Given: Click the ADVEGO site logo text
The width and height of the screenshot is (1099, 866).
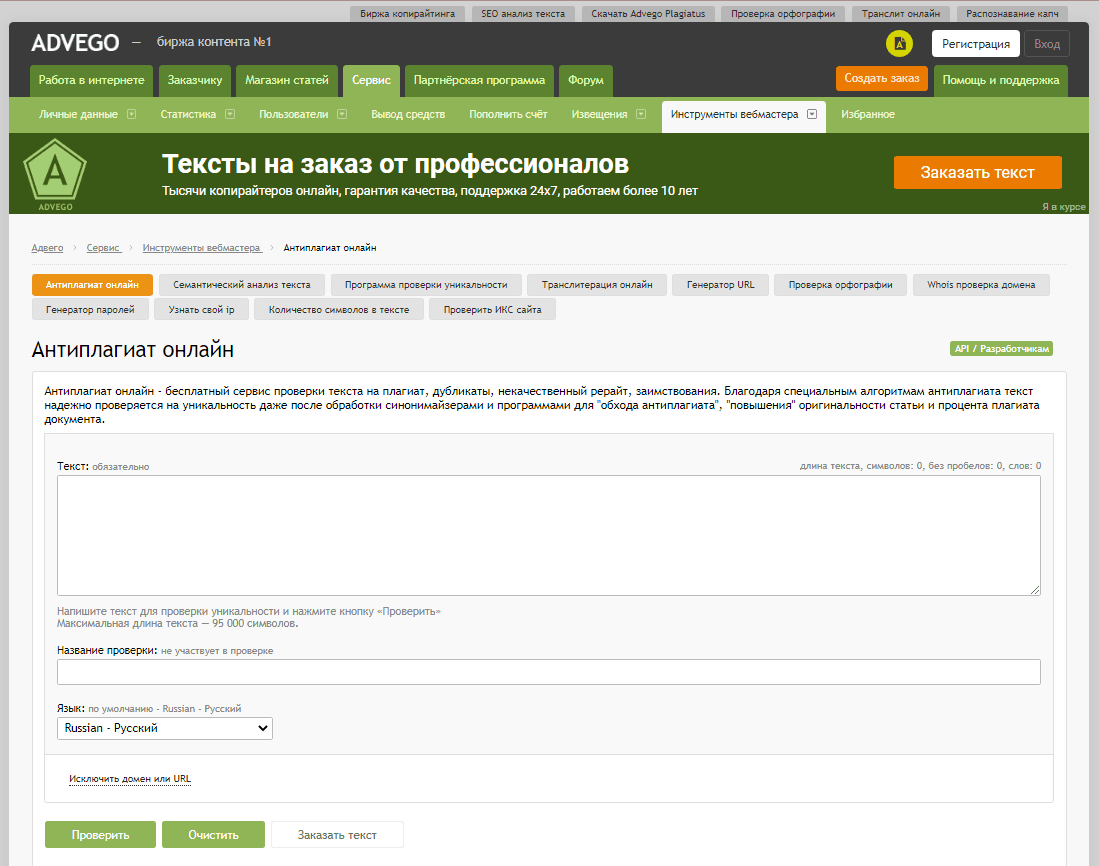Looking at the screenshot, I should pos(75,43).
